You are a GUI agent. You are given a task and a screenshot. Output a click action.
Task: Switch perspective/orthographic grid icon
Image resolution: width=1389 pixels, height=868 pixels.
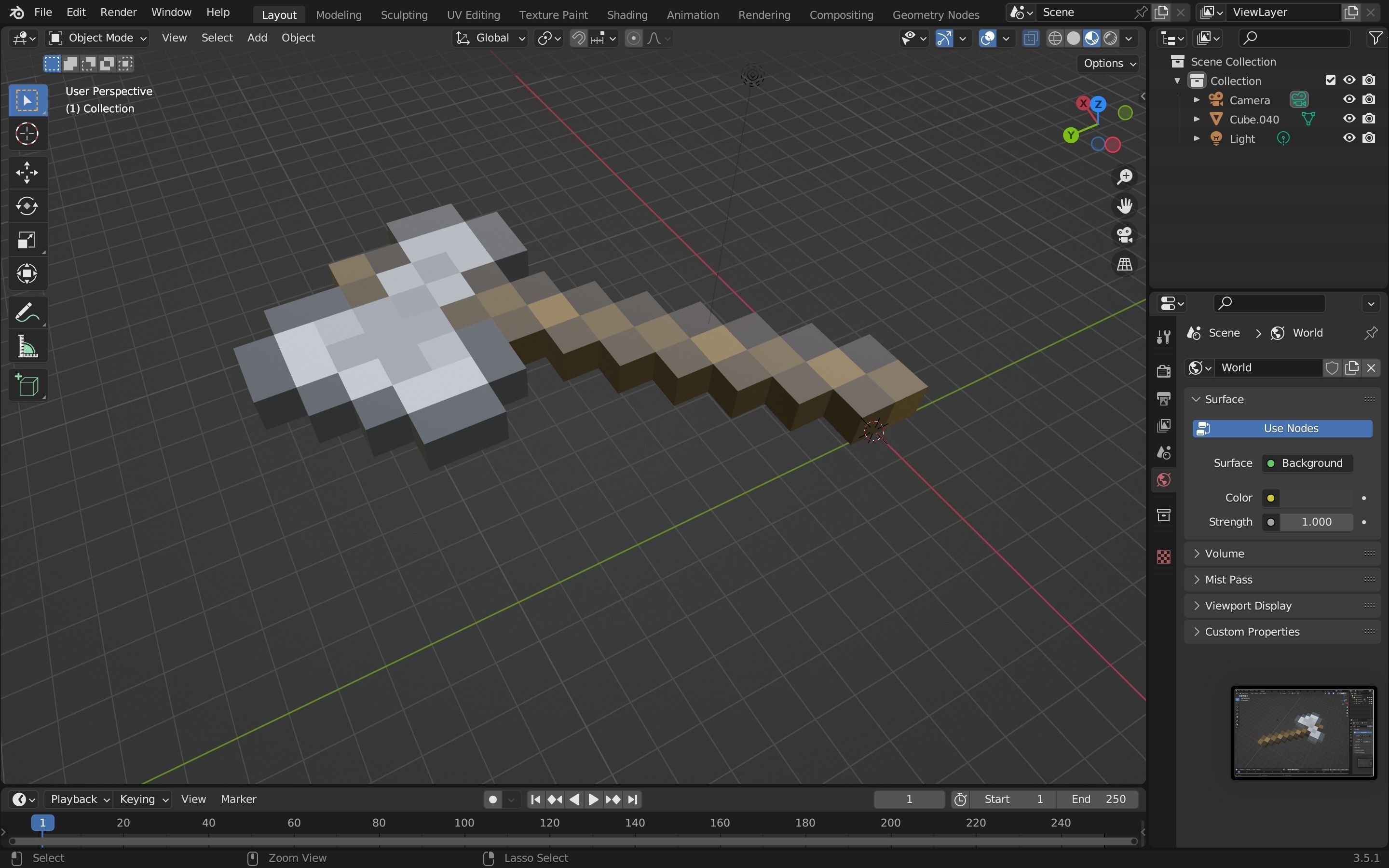coord(1124,264)
